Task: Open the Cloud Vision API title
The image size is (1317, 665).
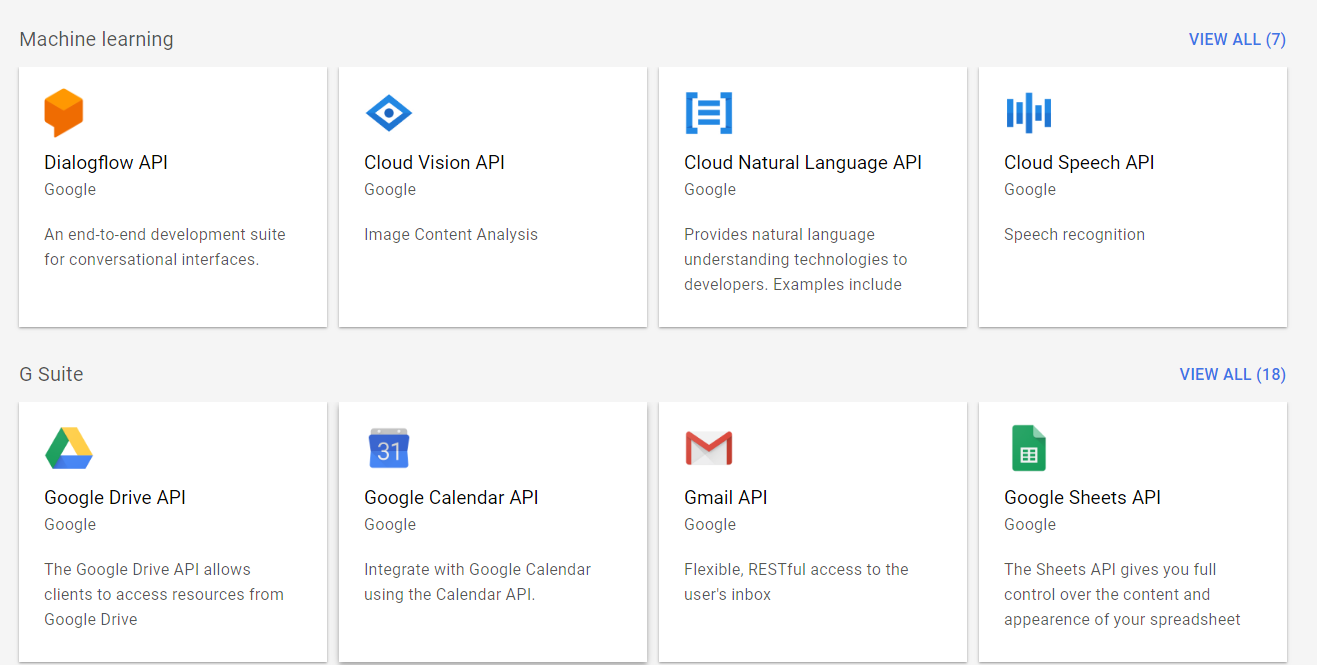Action: coord(434,162)
